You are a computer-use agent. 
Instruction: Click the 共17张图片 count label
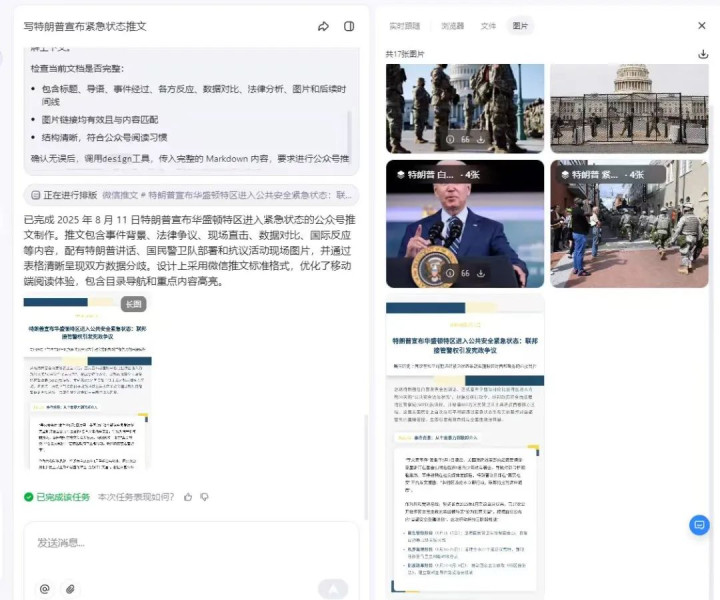click(x=405, y=54)
